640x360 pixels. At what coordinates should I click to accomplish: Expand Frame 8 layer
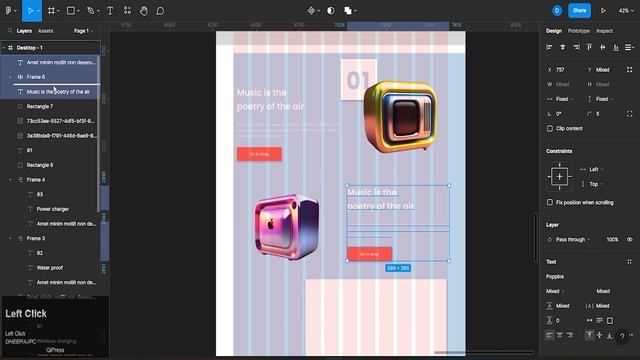point(10,77)
